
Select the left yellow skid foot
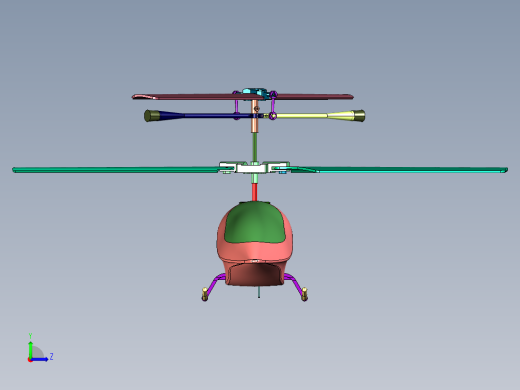pyautogui.click(x=205, y=294)
